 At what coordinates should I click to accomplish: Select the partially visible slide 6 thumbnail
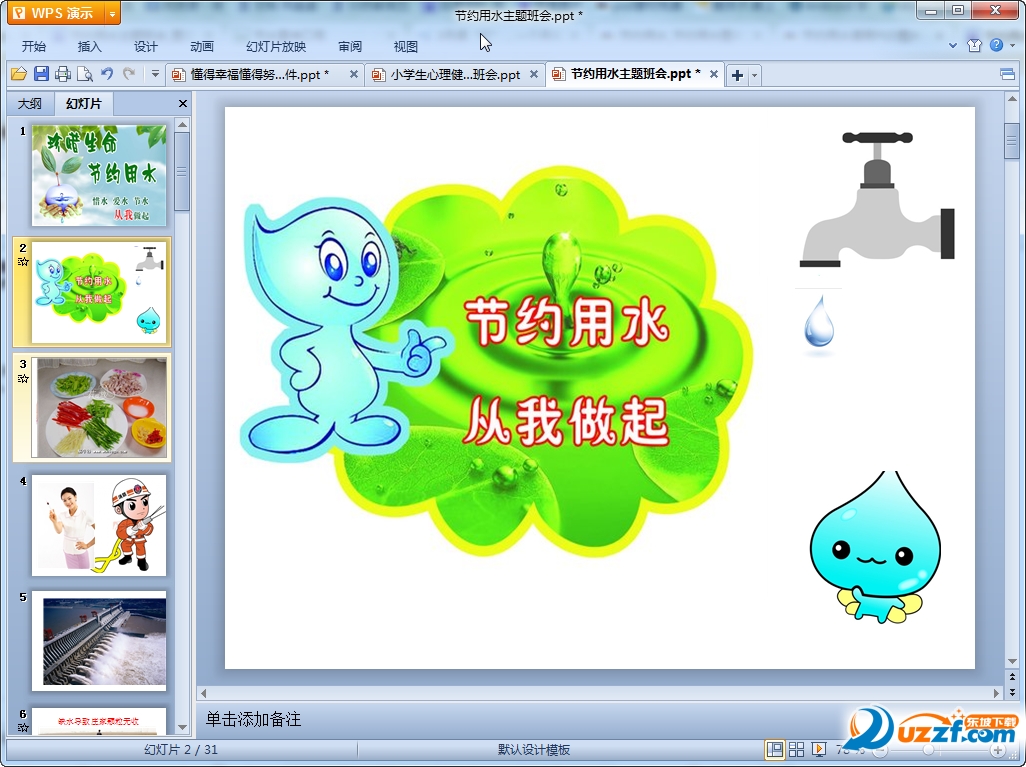99,721
